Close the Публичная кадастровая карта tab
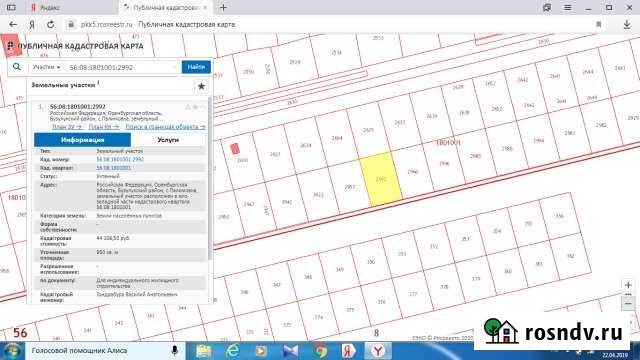 coord(205,7)
